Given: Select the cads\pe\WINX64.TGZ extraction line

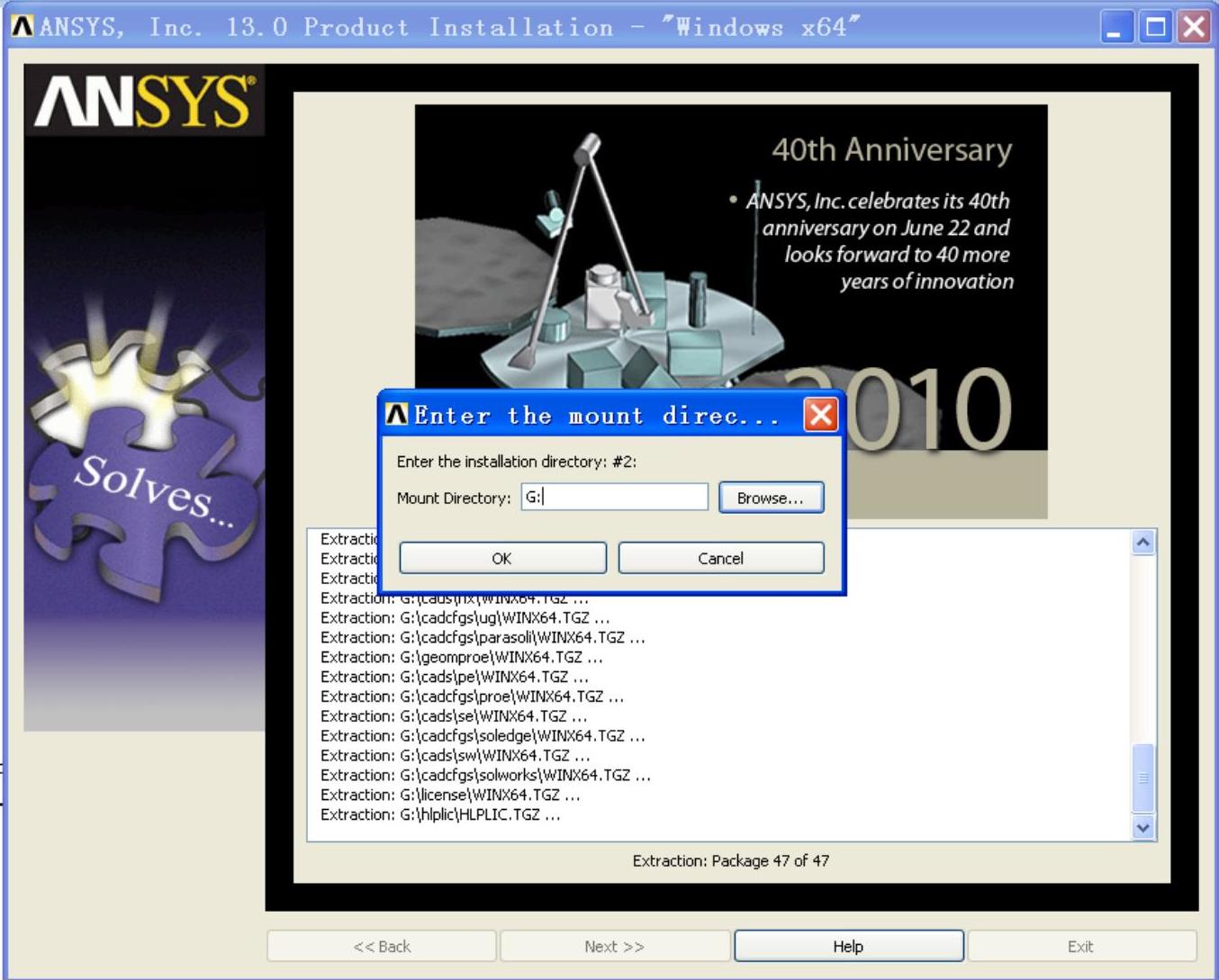Looking at the screenshot, I should coord(455,676).
